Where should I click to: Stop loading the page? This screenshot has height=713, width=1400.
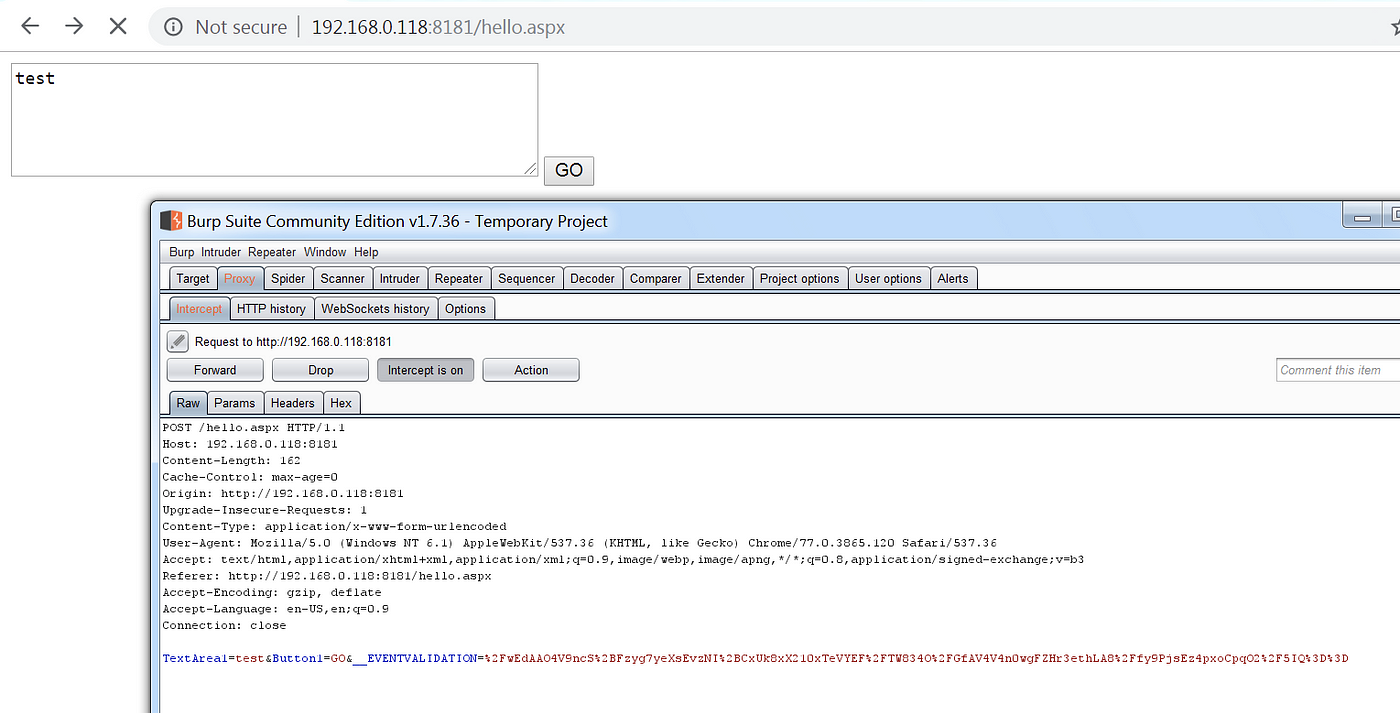pos(118,27)
